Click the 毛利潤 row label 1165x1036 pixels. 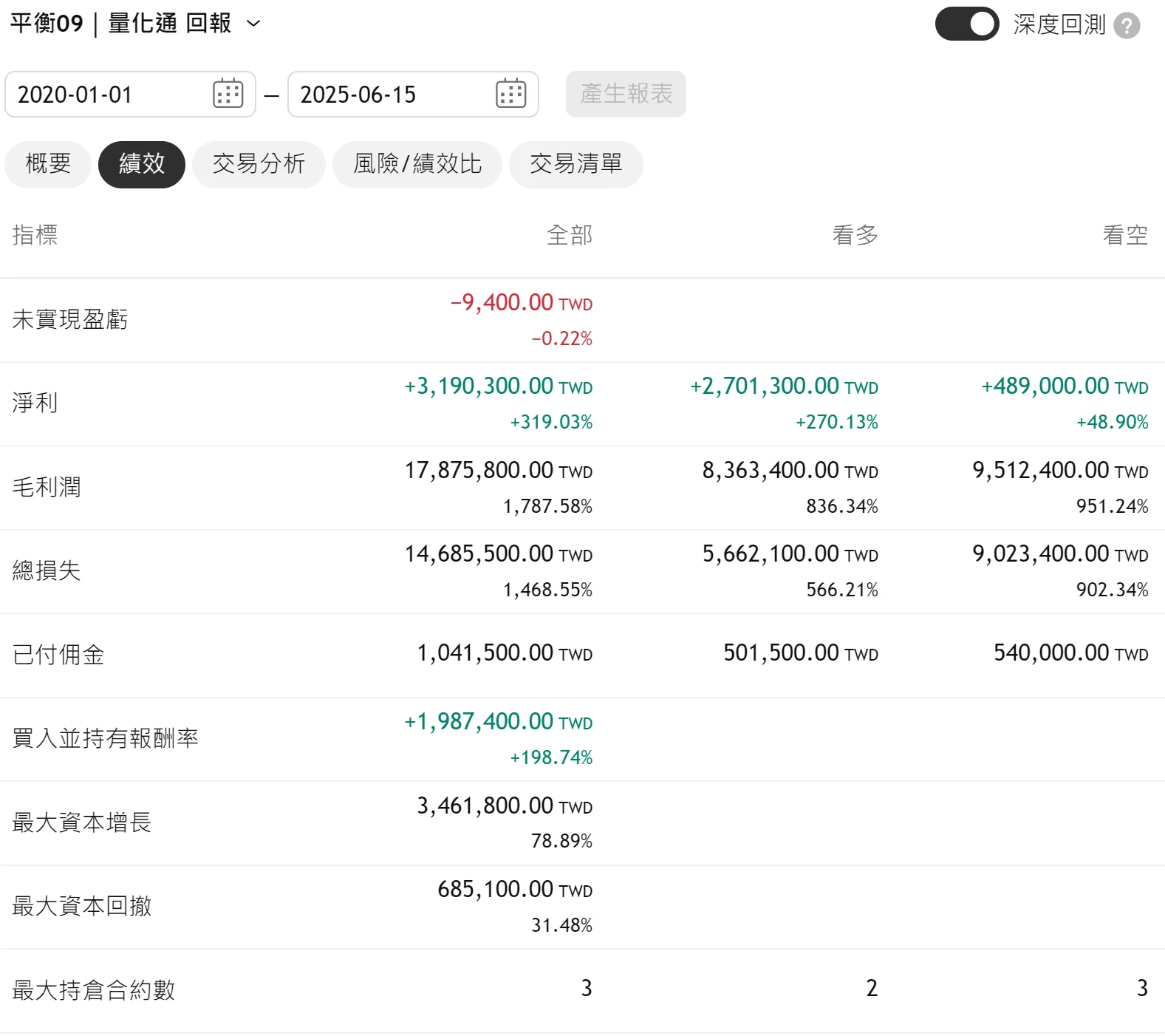pyautogui.click(x=47, y=487)
